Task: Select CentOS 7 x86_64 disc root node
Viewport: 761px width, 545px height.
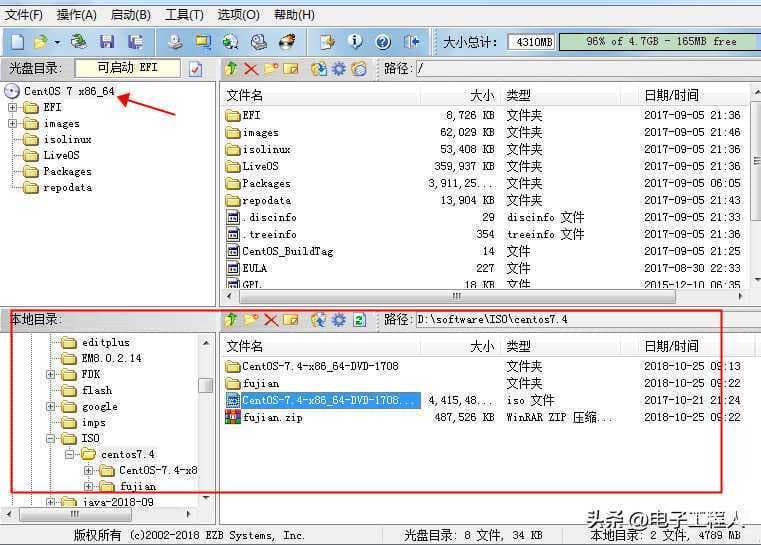Action: tap(69, 91)
